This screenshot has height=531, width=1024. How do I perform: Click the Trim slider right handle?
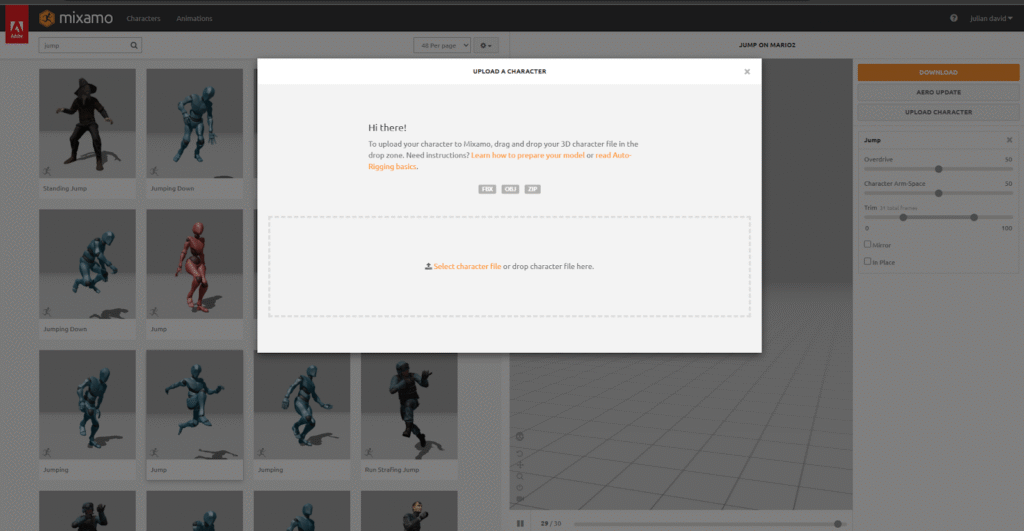(974, 217)
